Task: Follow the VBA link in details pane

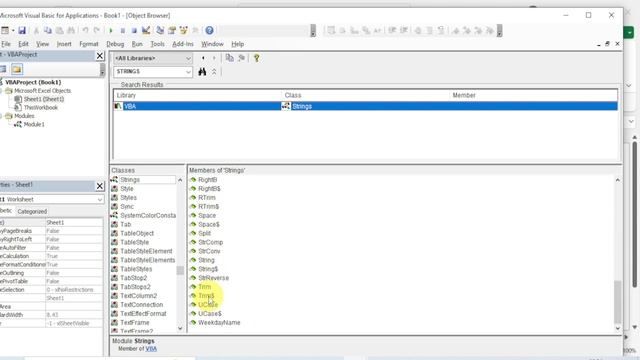Action: (151, 349)
